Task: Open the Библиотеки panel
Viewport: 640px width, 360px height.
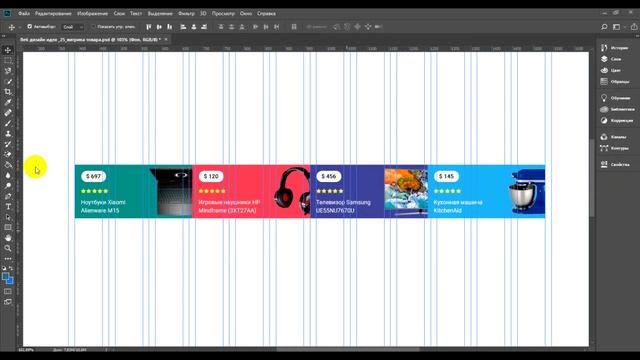Action: click(618, 109)
